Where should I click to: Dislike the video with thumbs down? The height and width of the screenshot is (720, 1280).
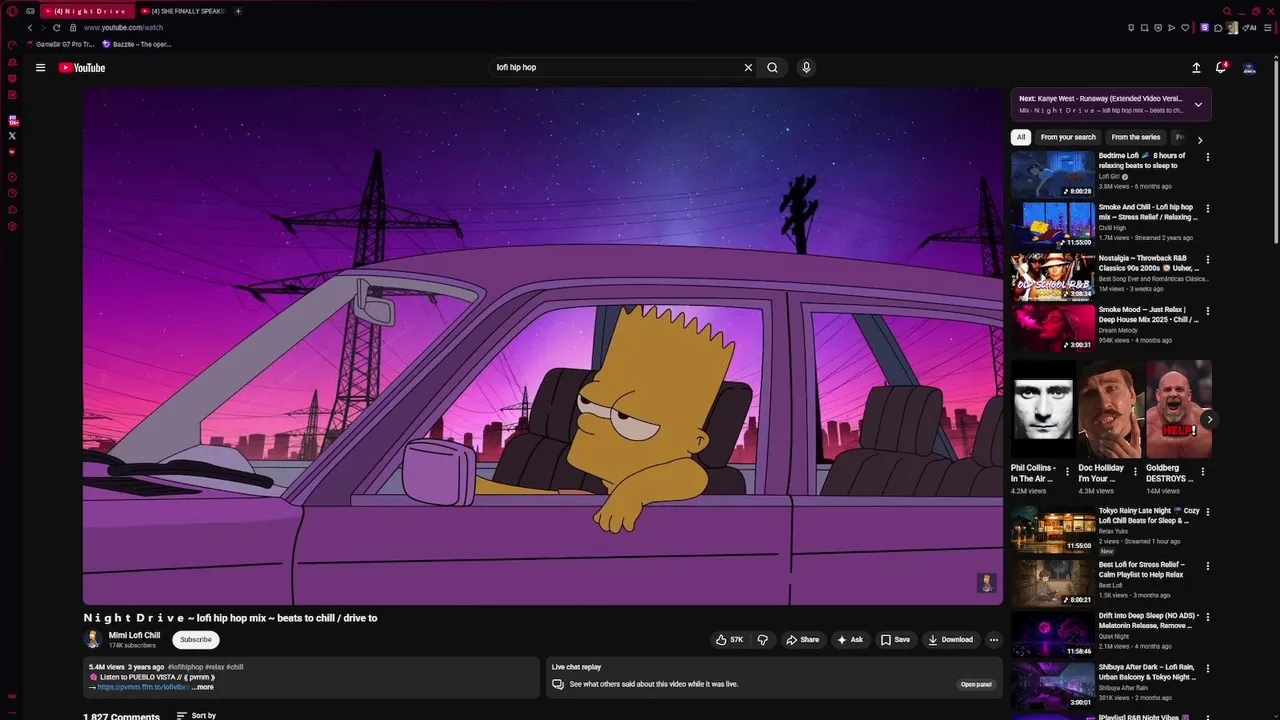(763, 640)
